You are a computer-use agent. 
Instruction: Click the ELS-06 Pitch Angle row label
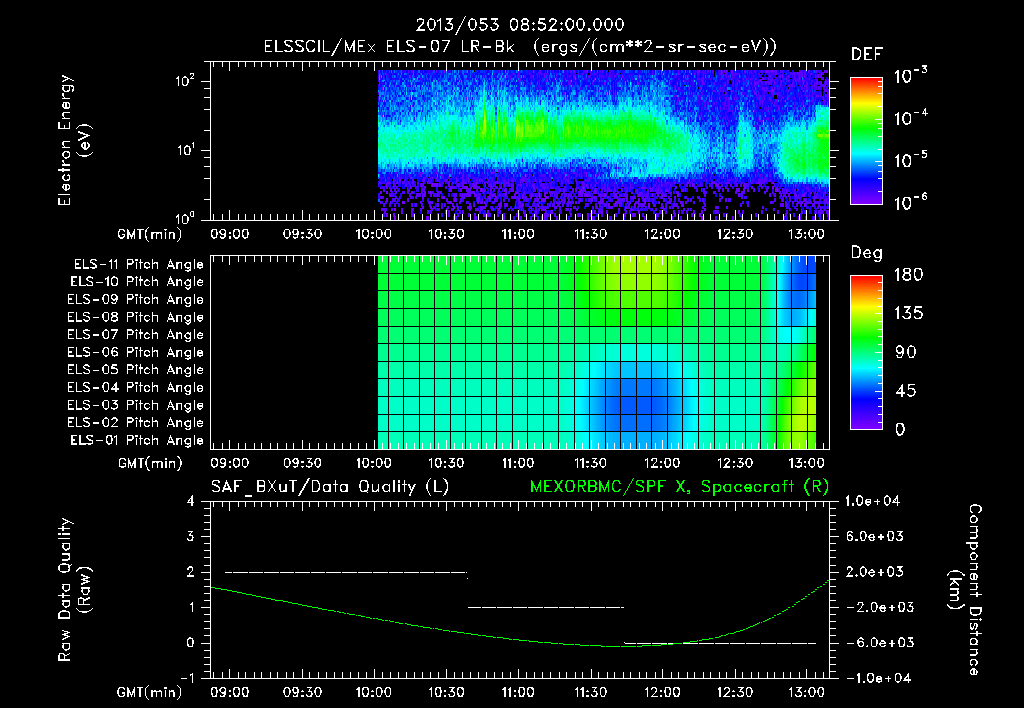point(135,353)
